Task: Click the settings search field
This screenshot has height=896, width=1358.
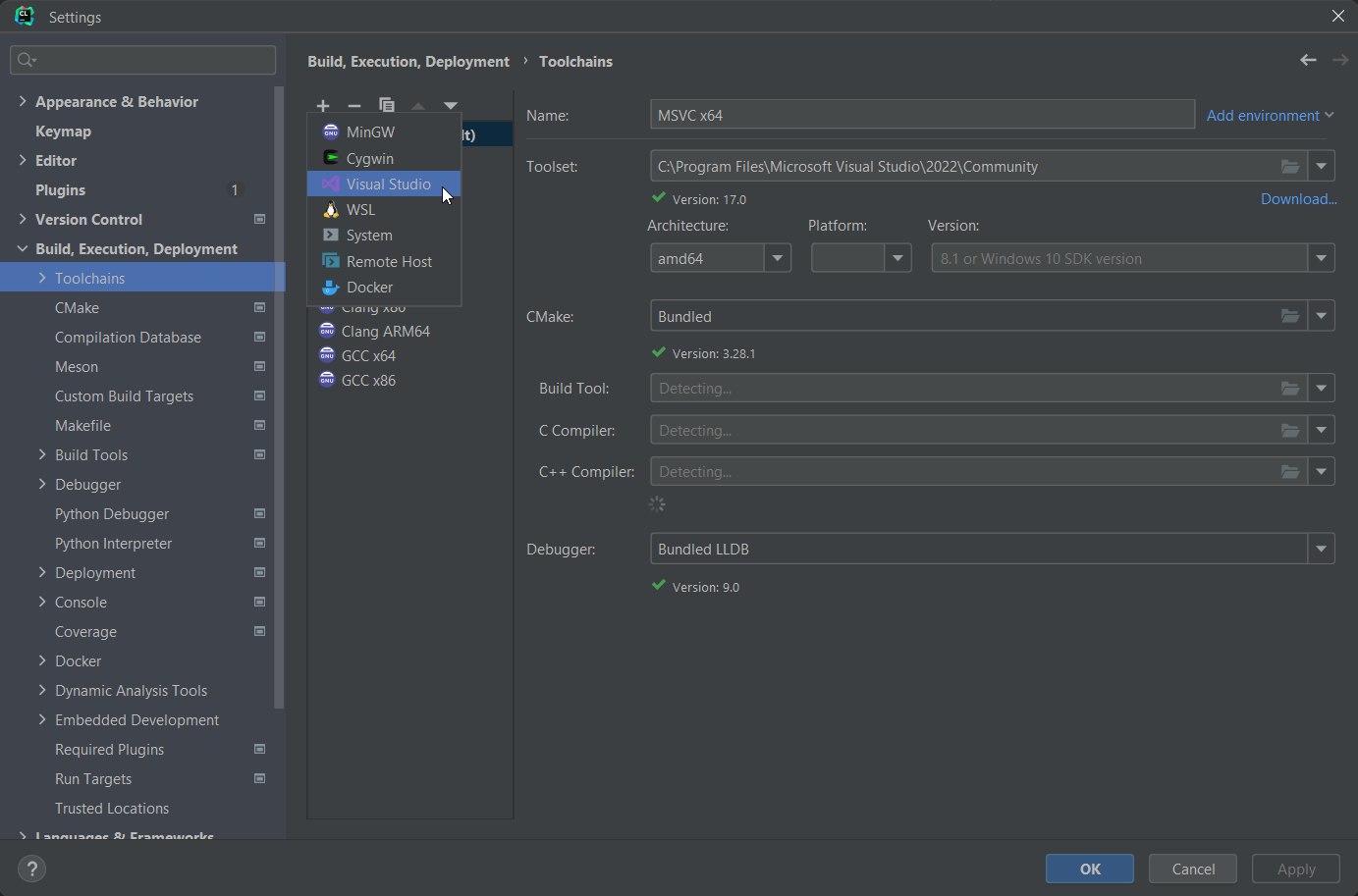Action: pyautogui.click(x=143, y=60)
